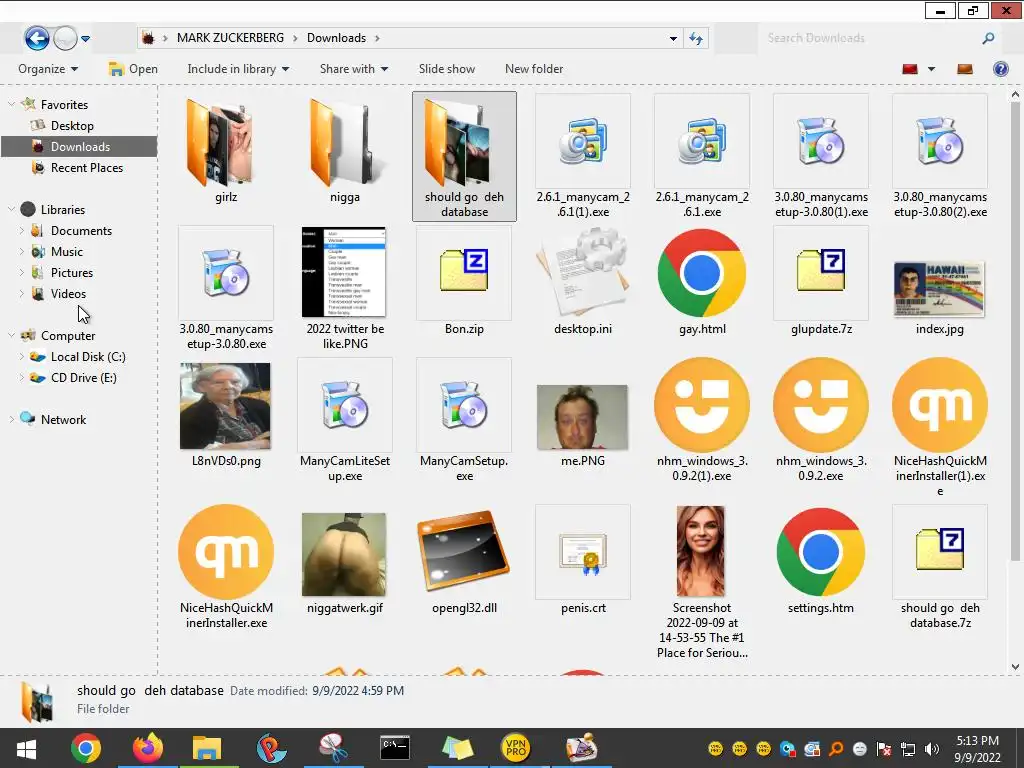Select the me.PNG image thumbnail
The height and width of the screenshot is (768, 1024).
583,417
